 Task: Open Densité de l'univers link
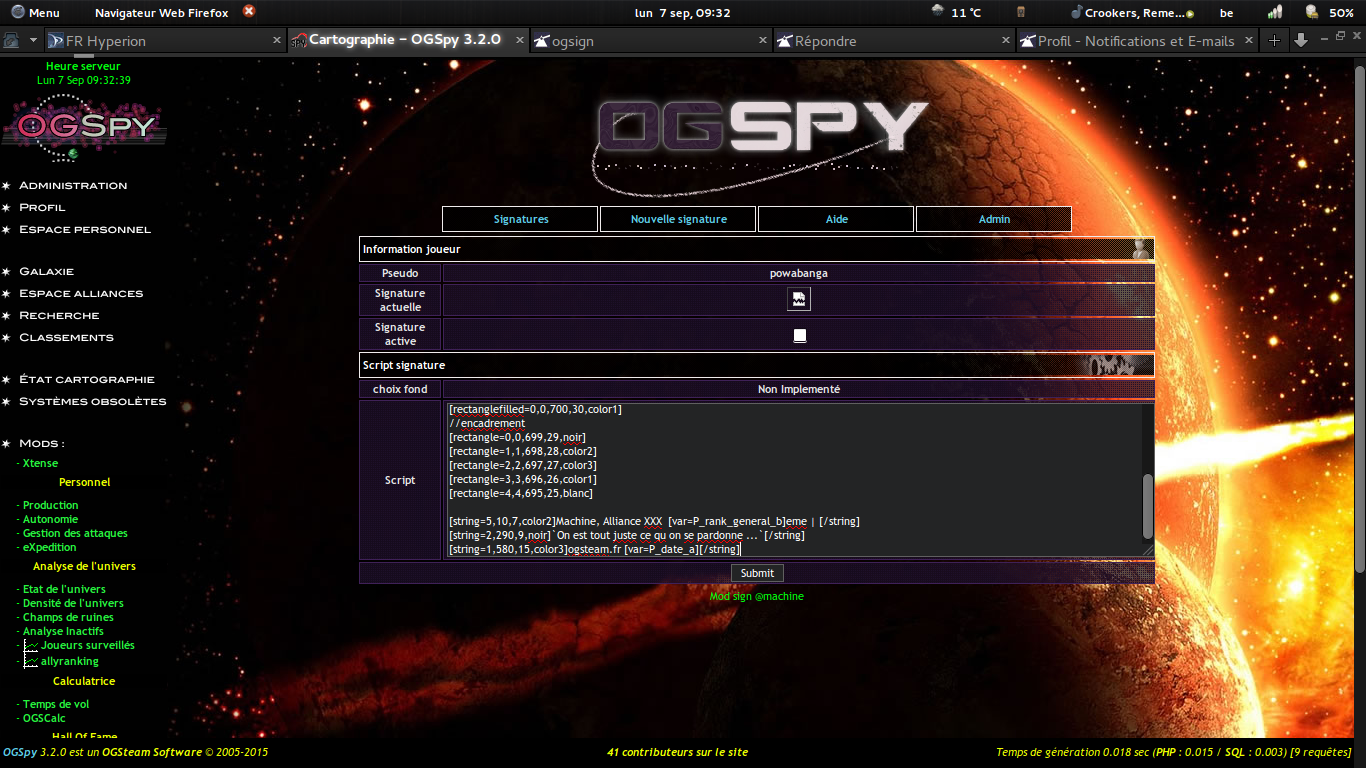[x=73, y=604]
